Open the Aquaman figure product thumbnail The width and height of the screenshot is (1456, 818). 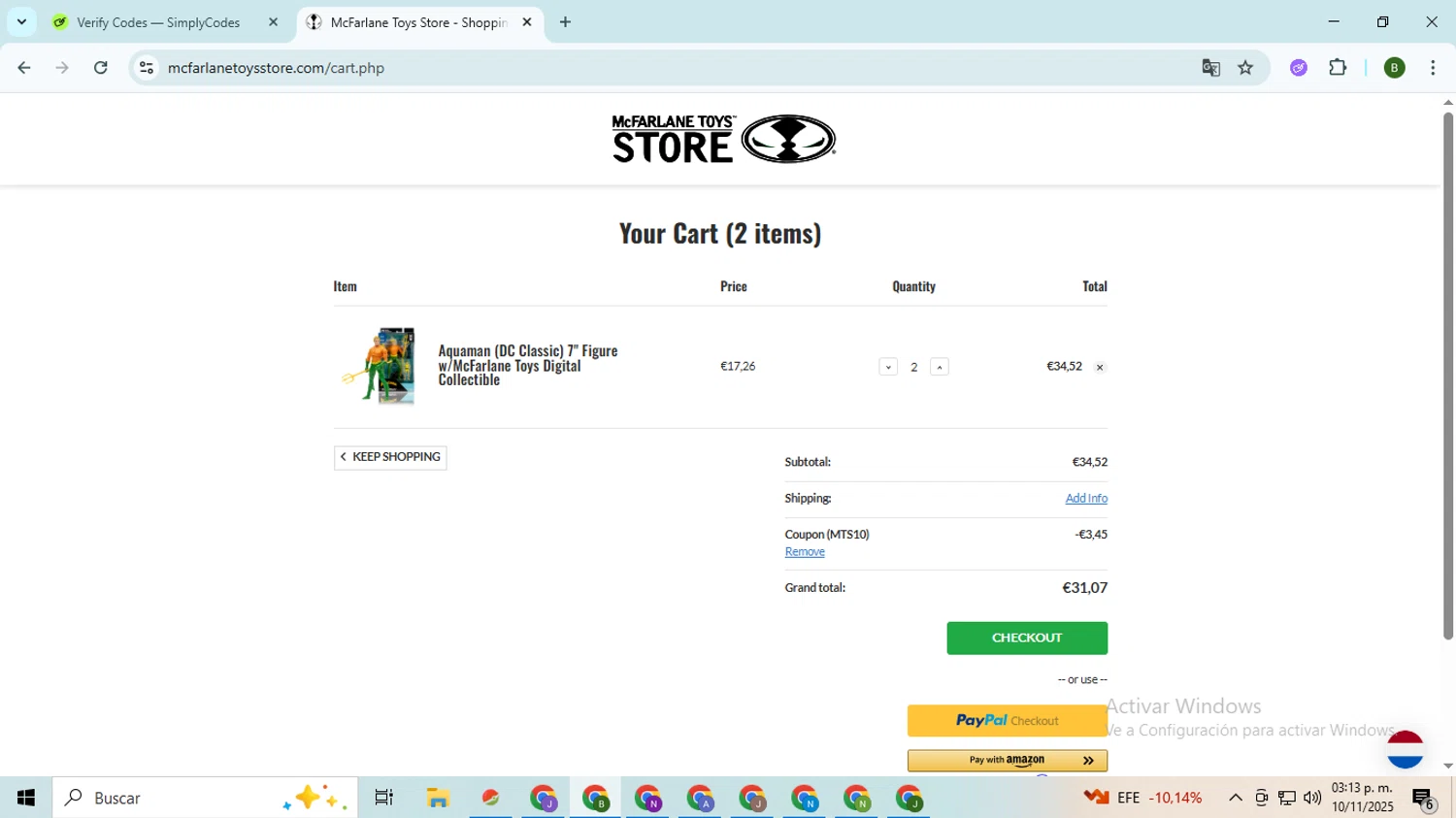point(379,366)
